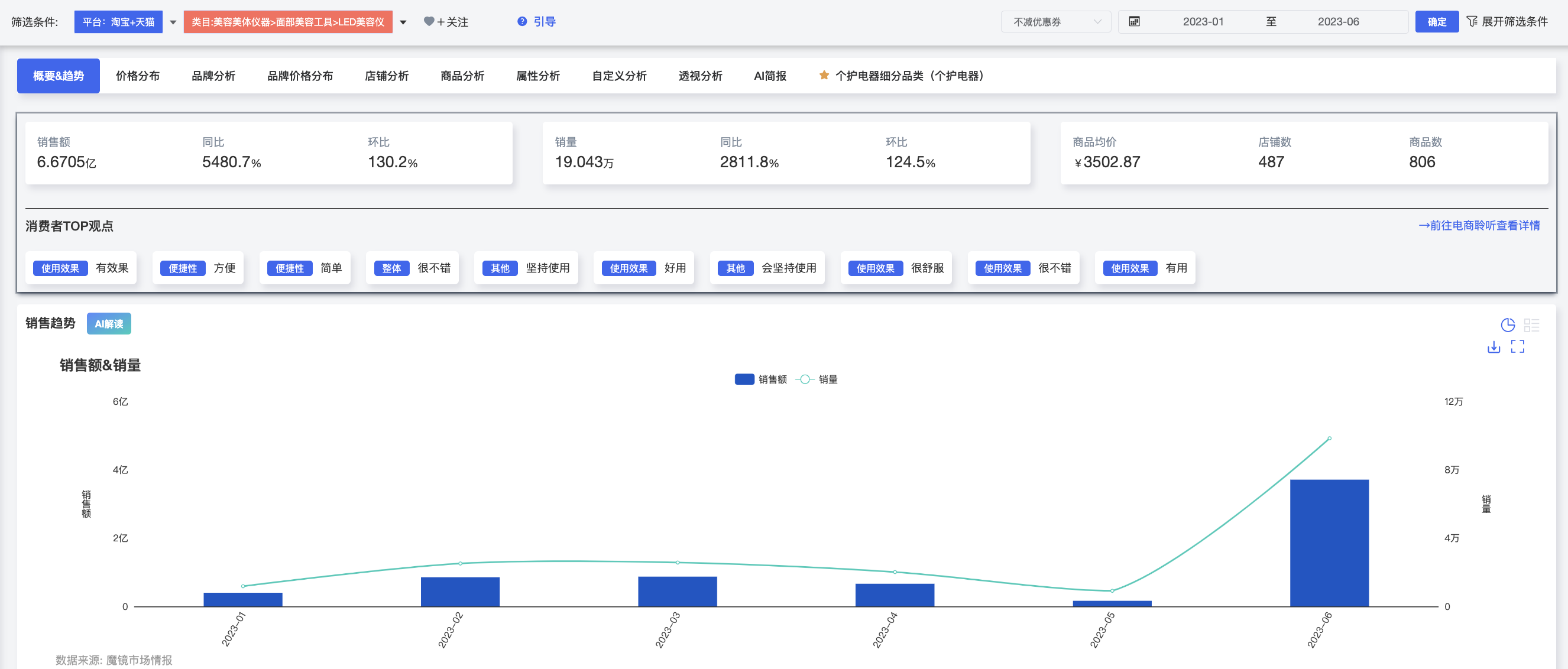Click the 2023-01 sales bar
This screenshot has width=1568, height=669.
(x=243, y=600)
